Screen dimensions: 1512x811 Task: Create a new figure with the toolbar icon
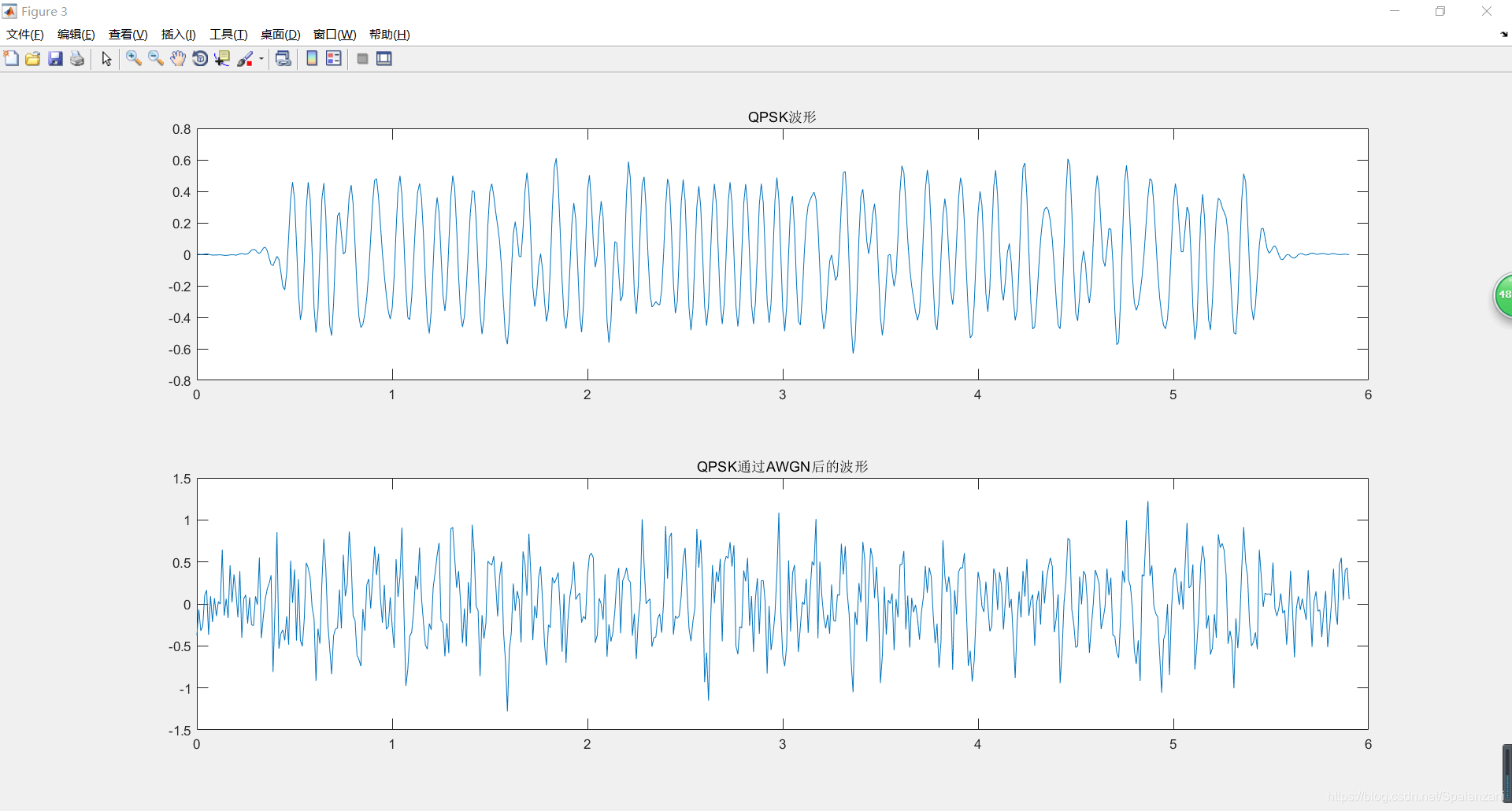(x=11, y=59)
